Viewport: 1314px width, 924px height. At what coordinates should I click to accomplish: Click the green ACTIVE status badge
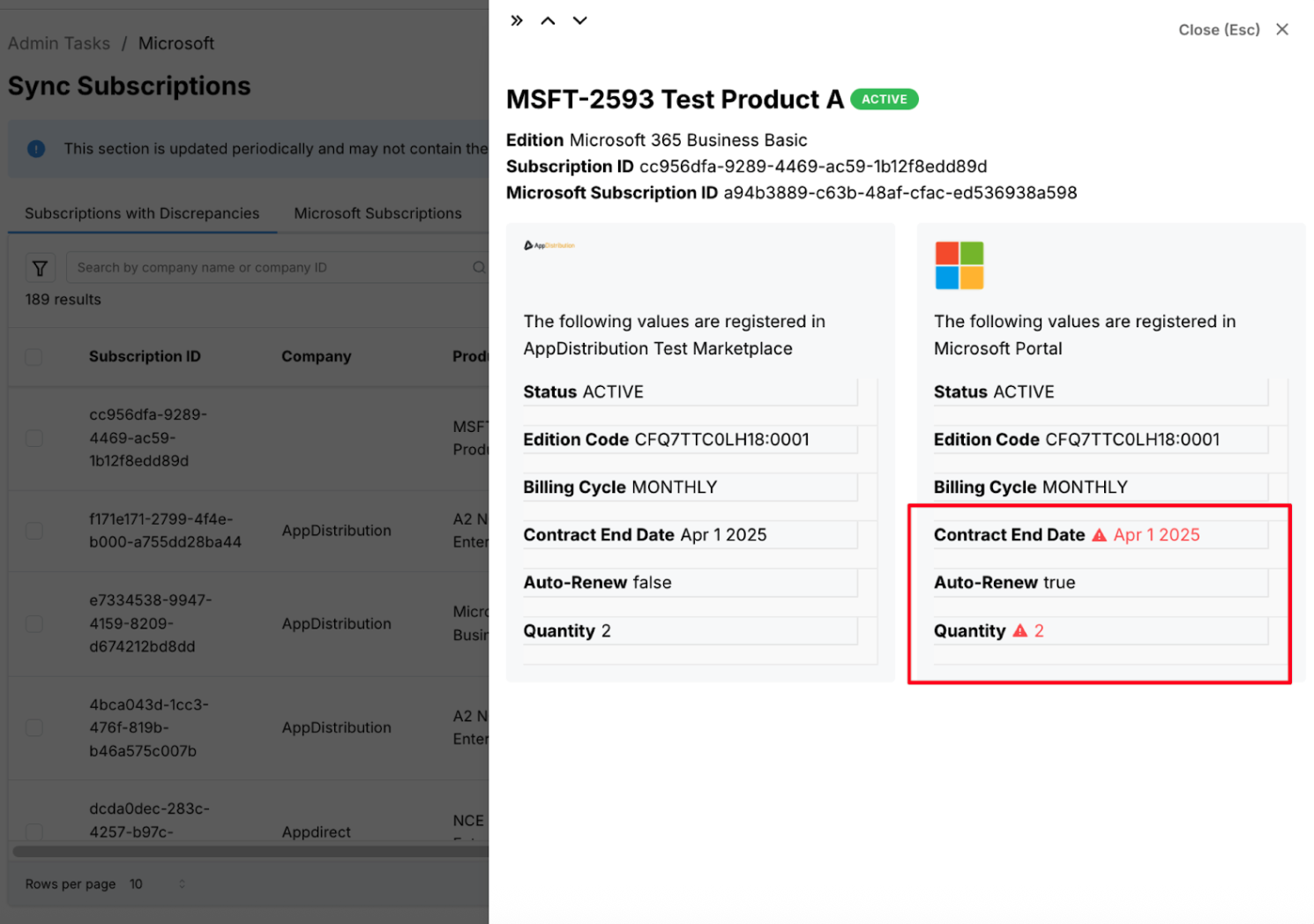pos(885,100)
